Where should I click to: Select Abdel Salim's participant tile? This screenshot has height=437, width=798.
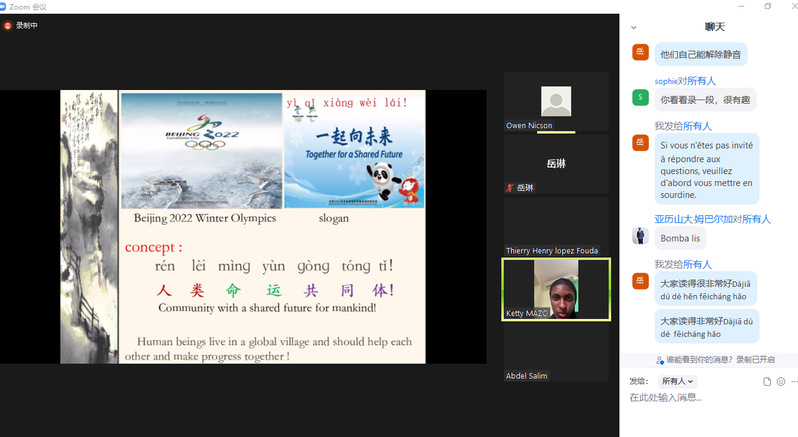(556, 352)
